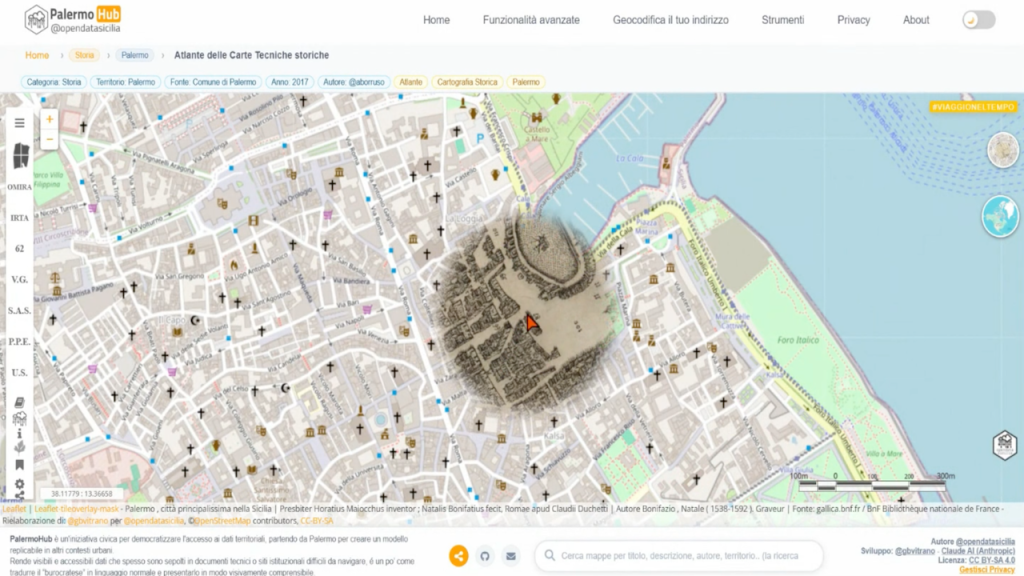Screen dimensions: 1024x576
Task: Open the hamburger menu in map sidebar
Action: (x=19, y=124)
